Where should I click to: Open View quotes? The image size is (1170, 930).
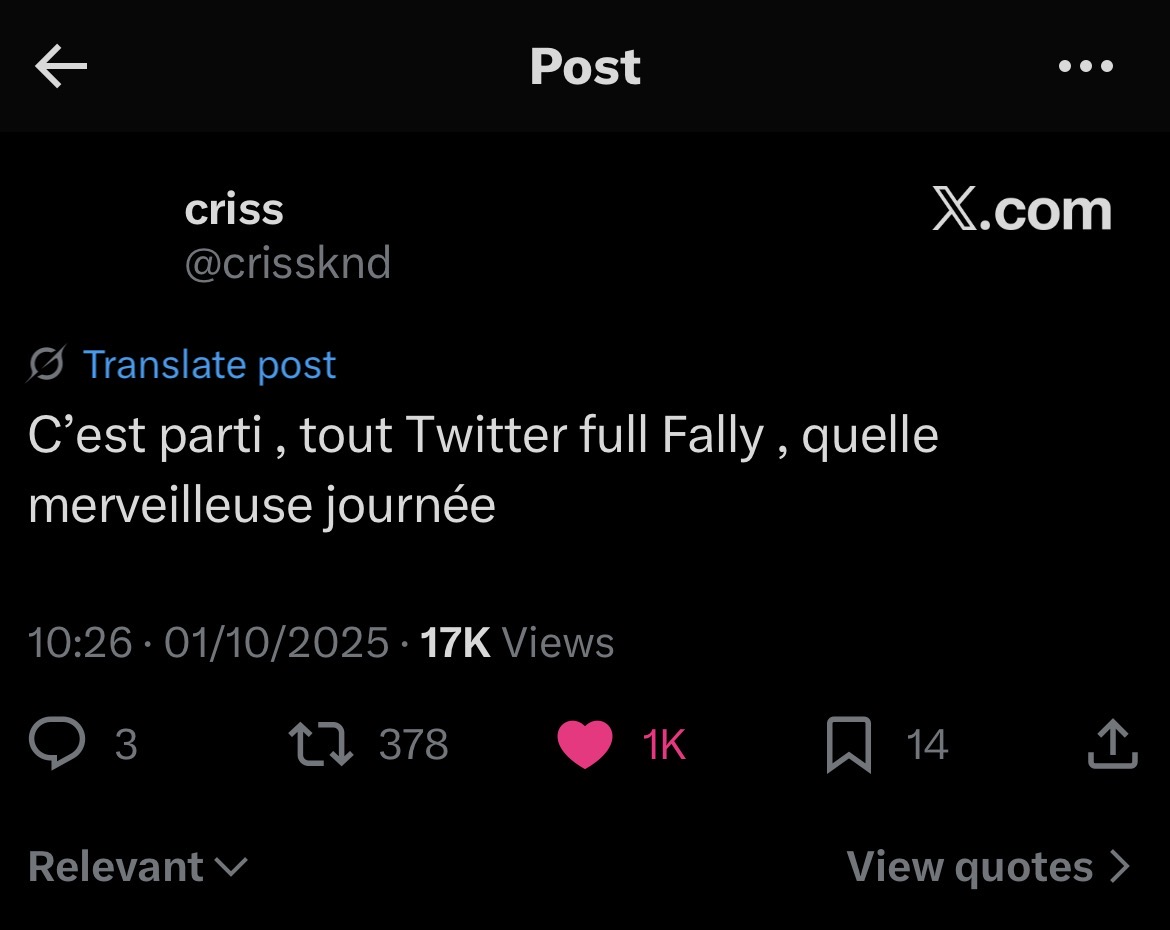988,866
